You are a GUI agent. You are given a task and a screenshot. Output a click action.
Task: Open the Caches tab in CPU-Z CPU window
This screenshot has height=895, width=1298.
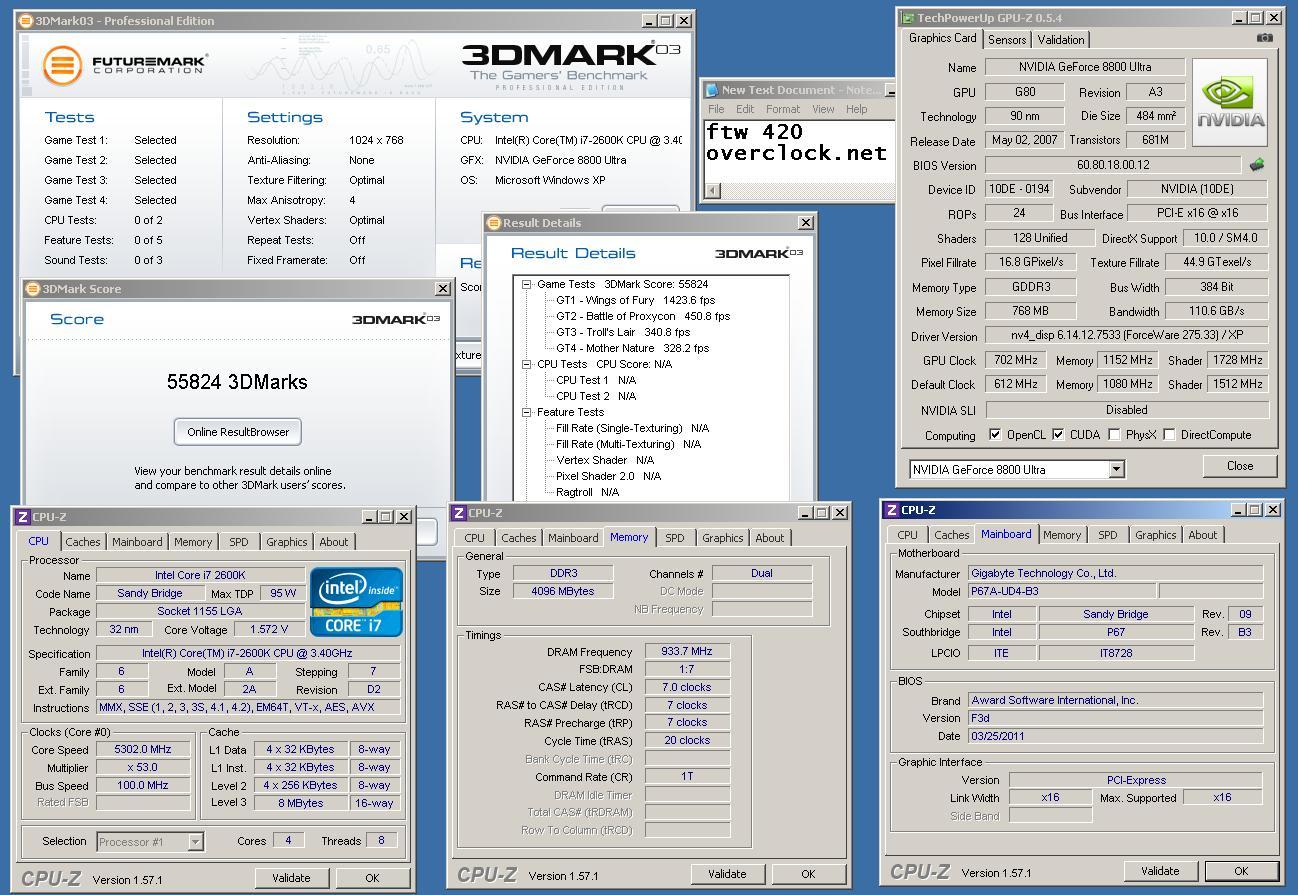point(83,542)
